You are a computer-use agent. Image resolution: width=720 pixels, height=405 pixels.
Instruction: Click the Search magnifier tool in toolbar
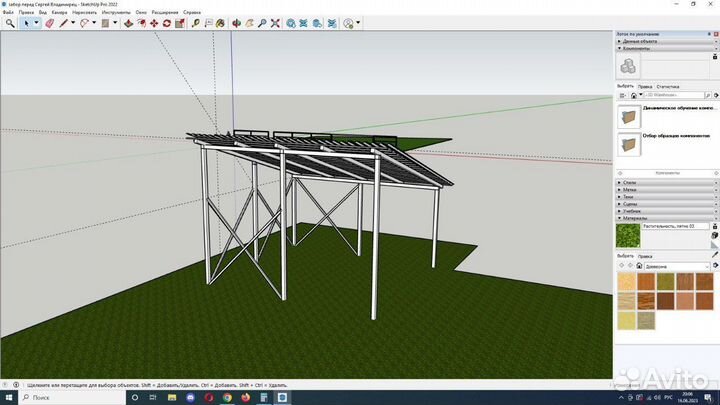pos(10,23)
